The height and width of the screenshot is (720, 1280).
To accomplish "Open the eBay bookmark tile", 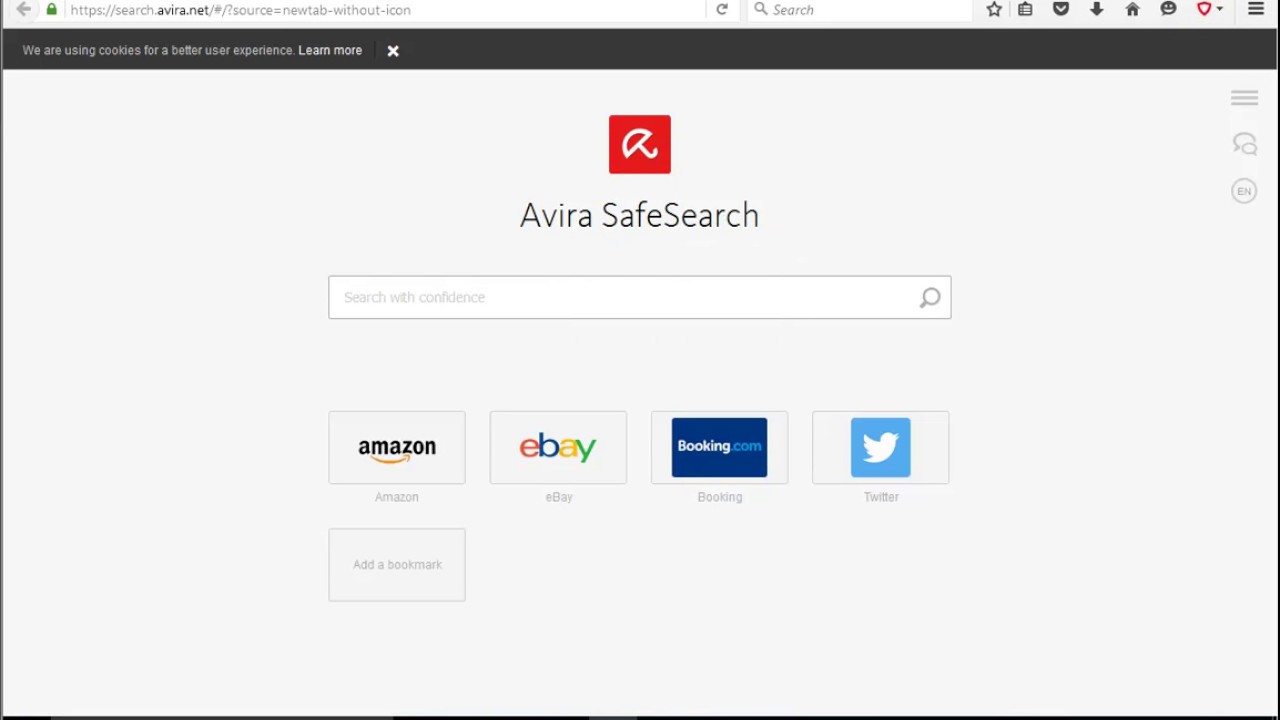I will coord(558,447).
